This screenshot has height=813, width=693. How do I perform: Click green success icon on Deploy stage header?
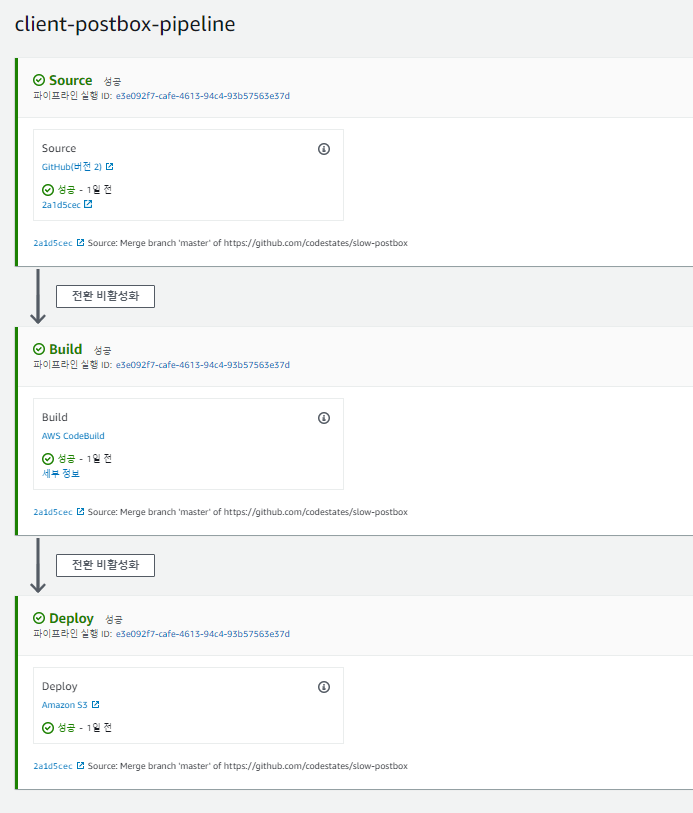coord(39,619)
